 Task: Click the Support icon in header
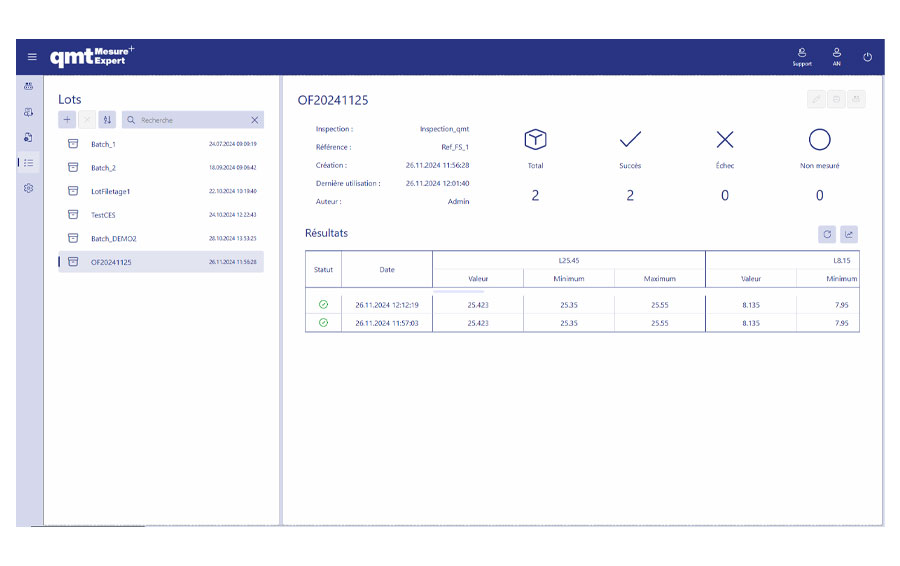point(802,56)
